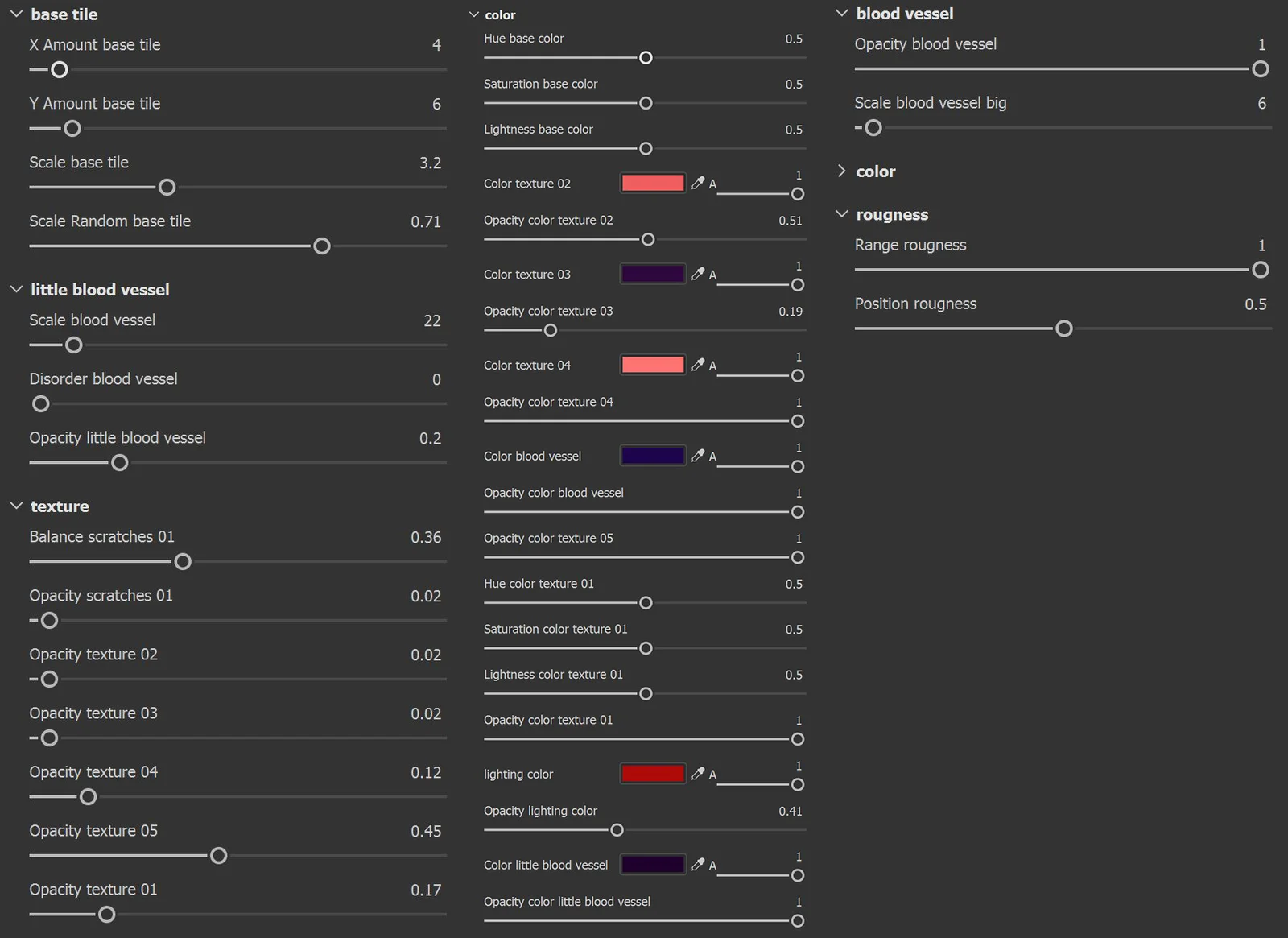Use eyedropper on Color texture 04
This screenshot has height=938, width=1288.
pyautogui.click(x=698, y=365)
